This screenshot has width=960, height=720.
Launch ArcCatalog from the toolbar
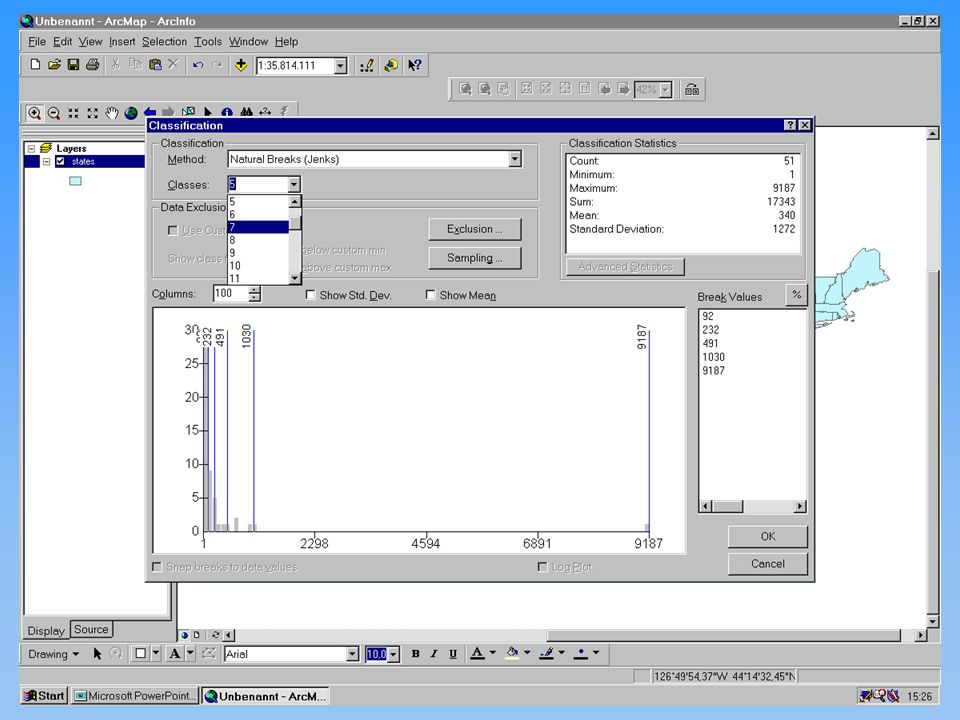(391, 66)
